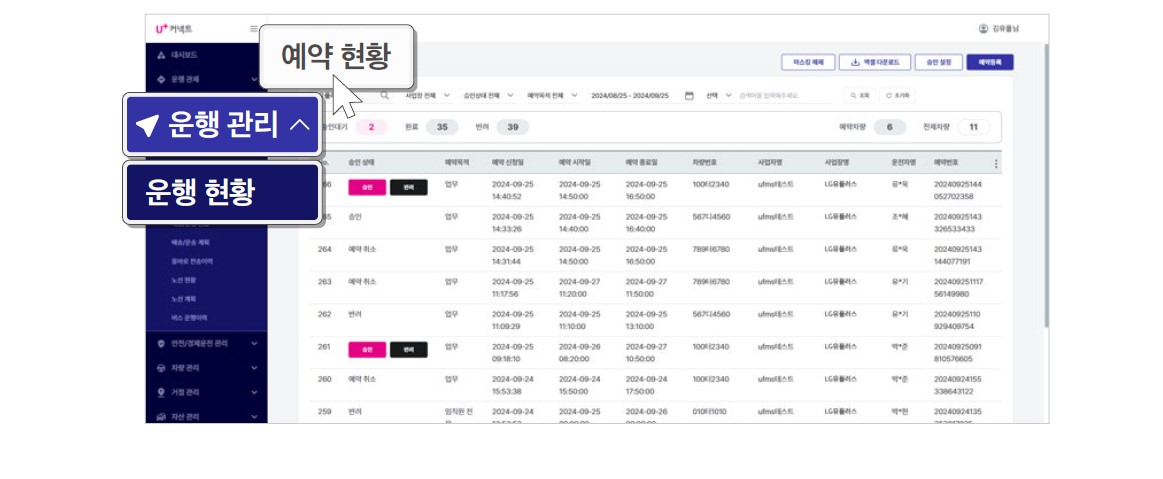Click black 반려 button in row 261
1163x479 pixels.
(x=409, y=350)
